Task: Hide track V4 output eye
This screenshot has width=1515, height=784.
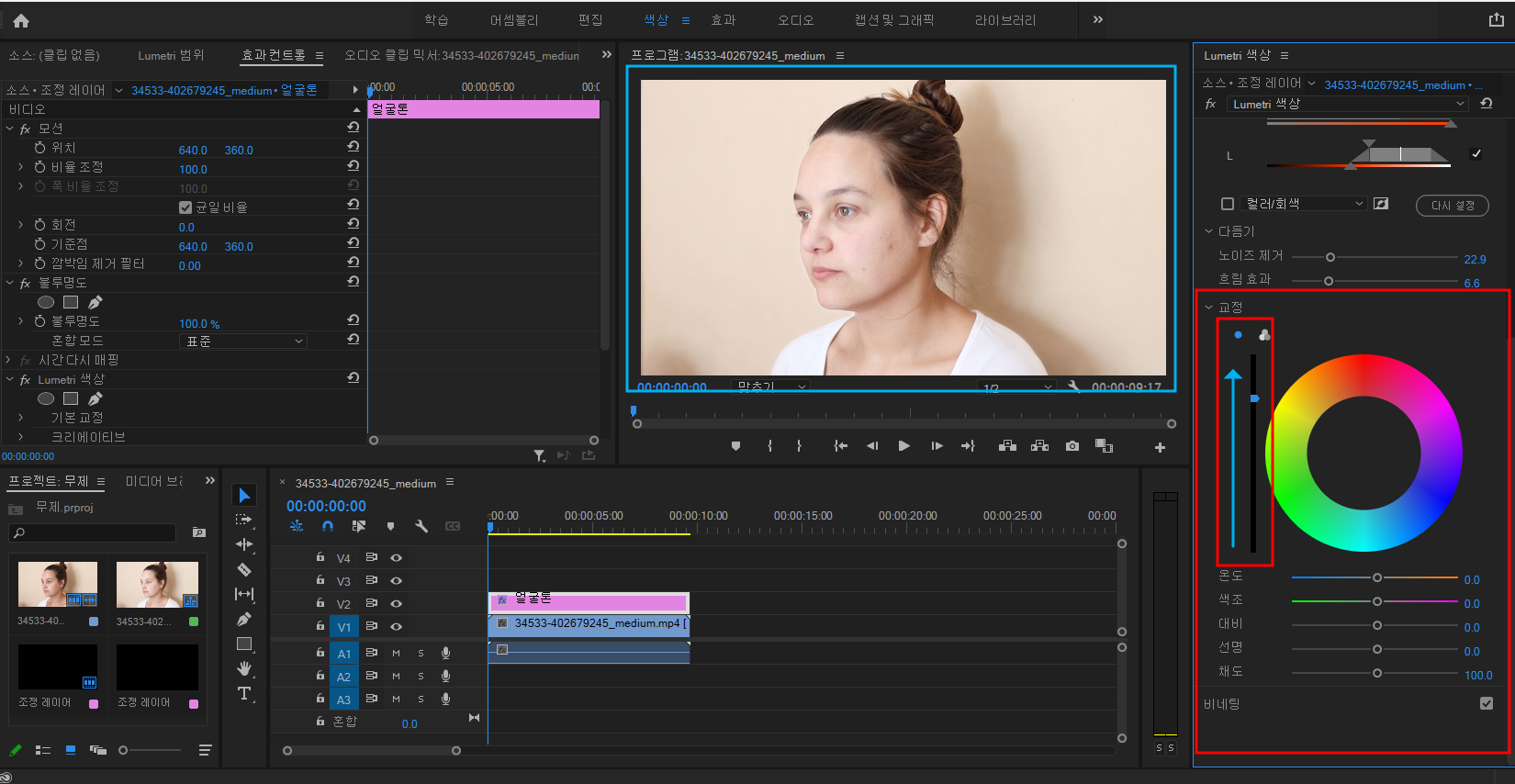Action: coord(397,557)
